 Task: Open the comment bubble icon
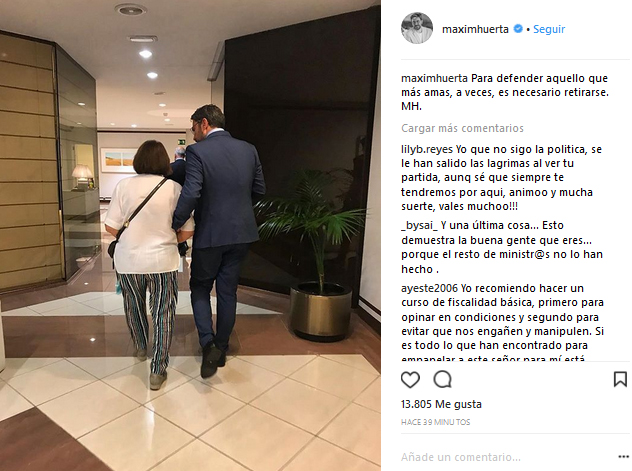pos(443,379)
